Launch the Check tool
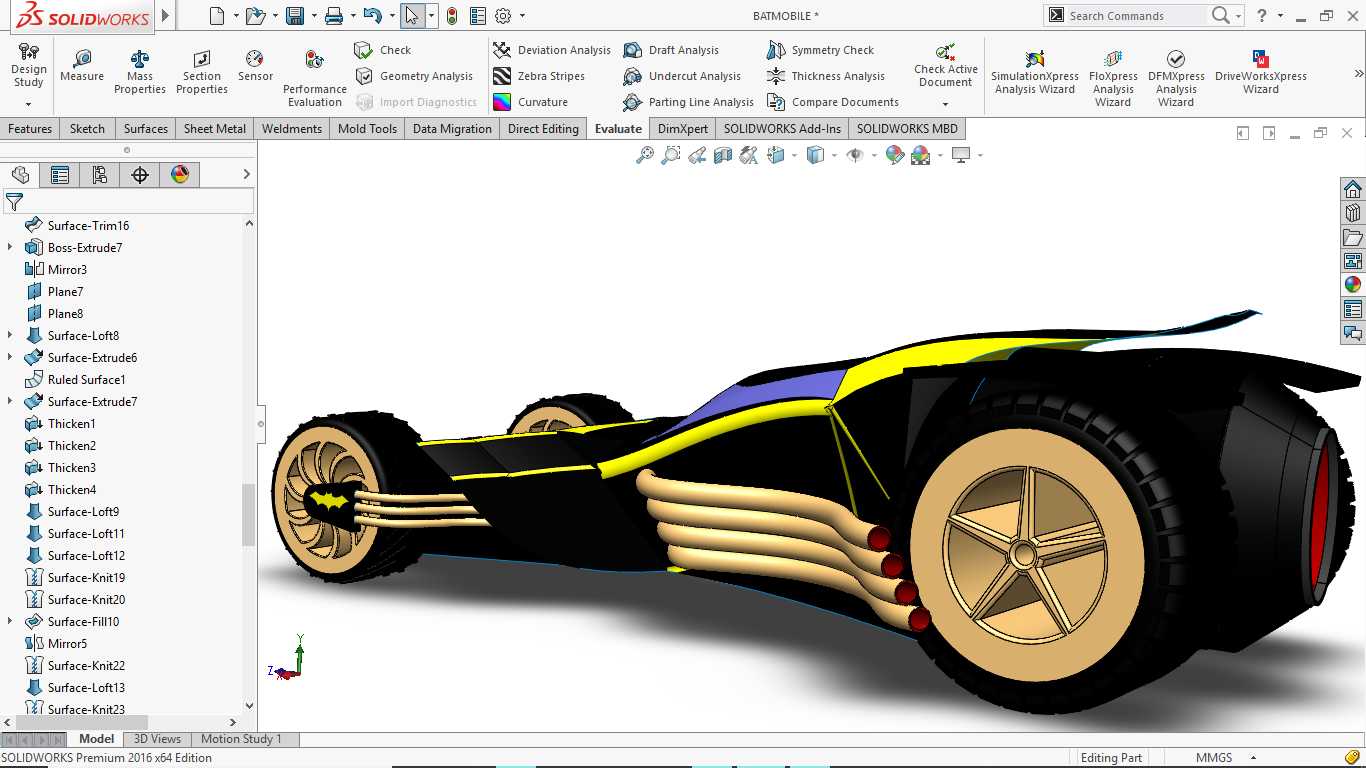The width and height of the screenshot is (1366, 768). tap(383, 50)
